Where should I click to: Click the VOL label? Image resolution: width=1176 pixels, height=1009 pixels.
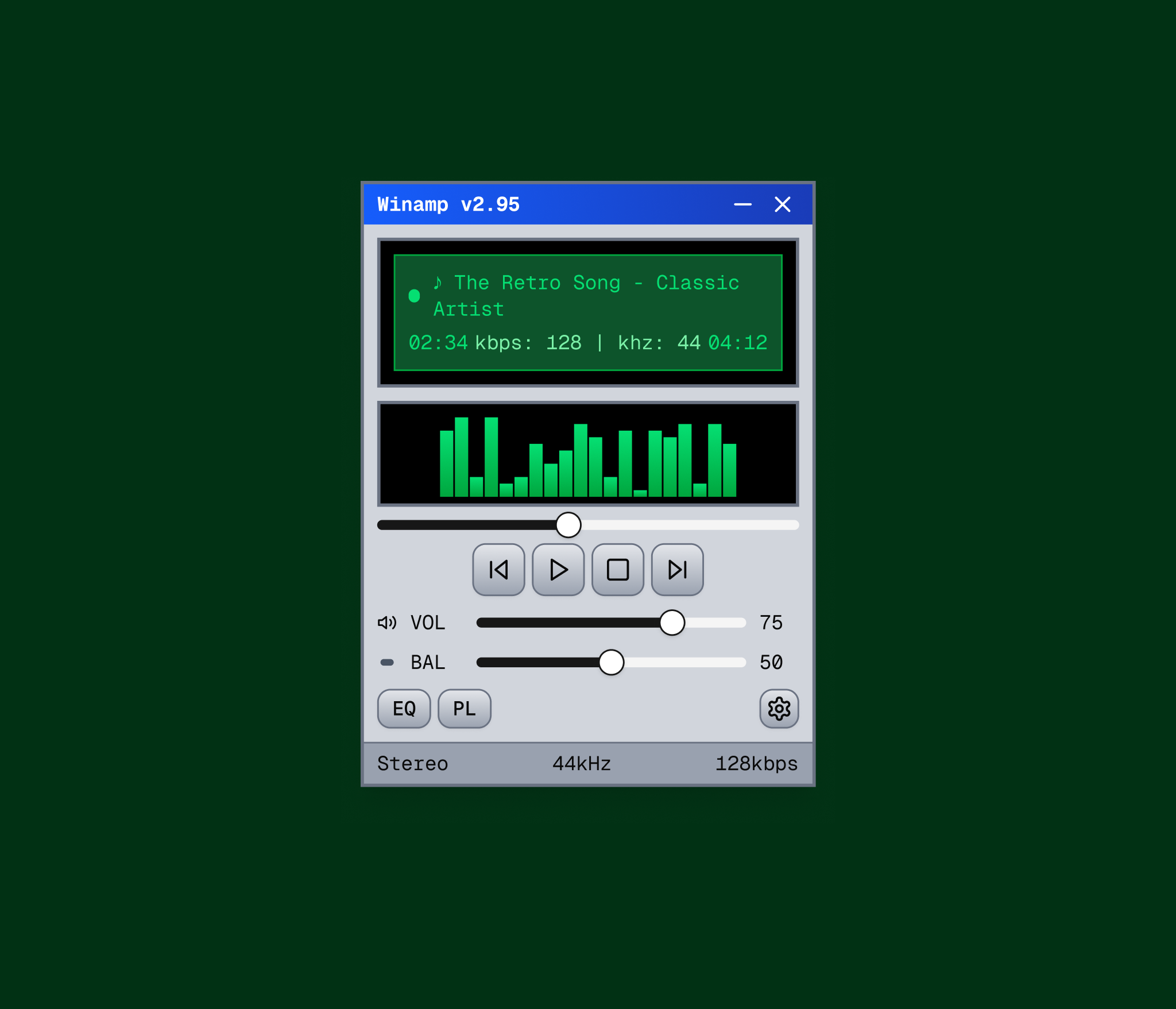428,623
